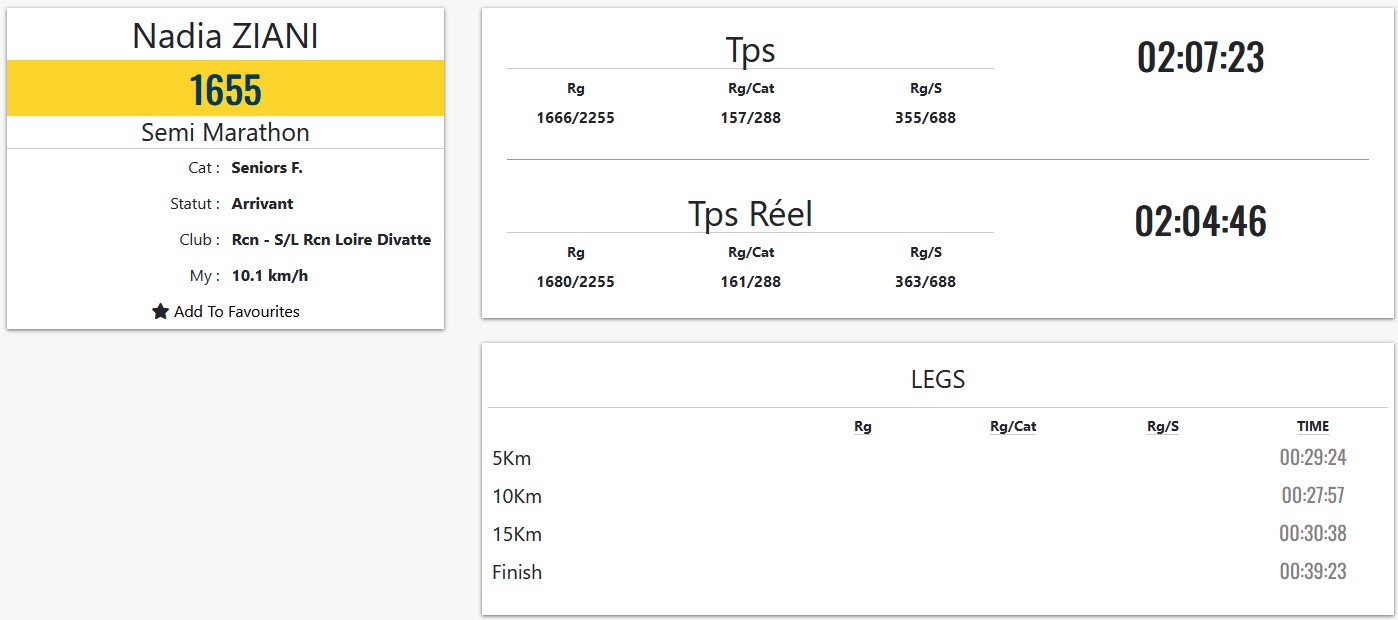Click the TIME column header in LEGS
This screenshot has height=620, width=1398.
point(1312,427)
